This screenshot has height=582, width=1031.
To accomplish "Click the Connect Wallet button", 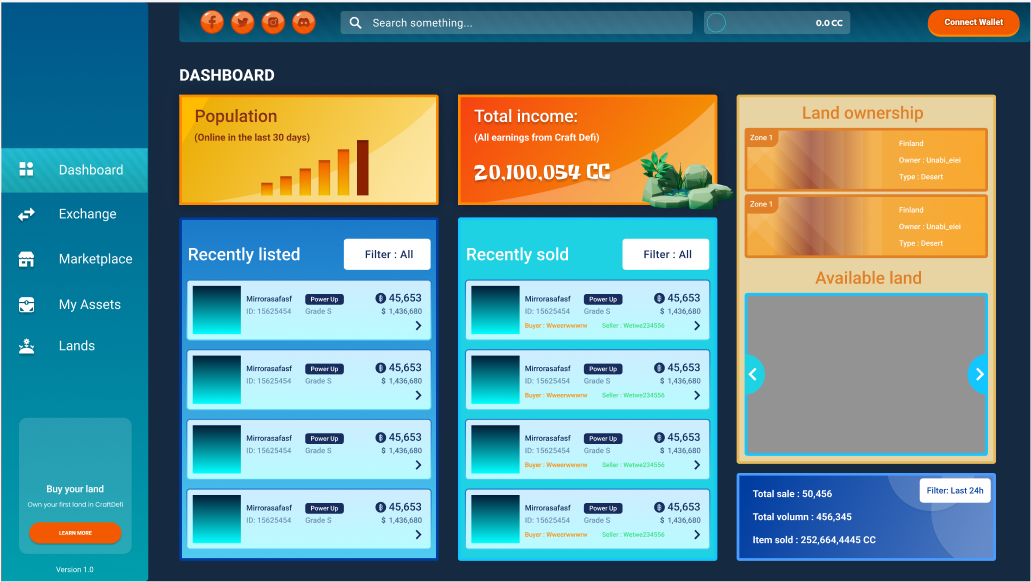I will coord(973,22).
